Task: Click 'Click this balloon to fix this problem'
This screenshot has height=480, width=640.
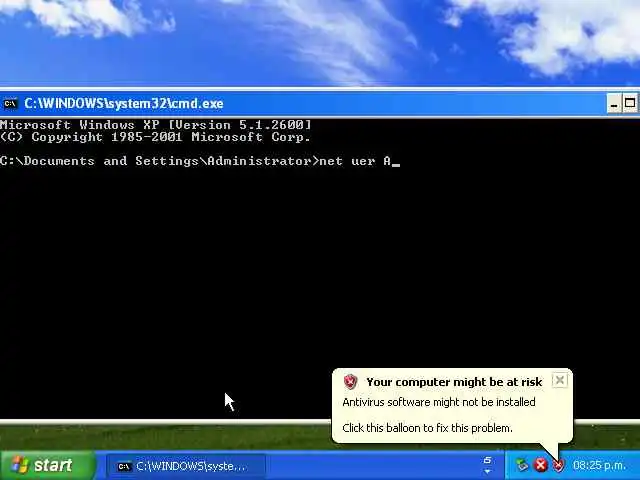Action: click(x=427, y=428)
